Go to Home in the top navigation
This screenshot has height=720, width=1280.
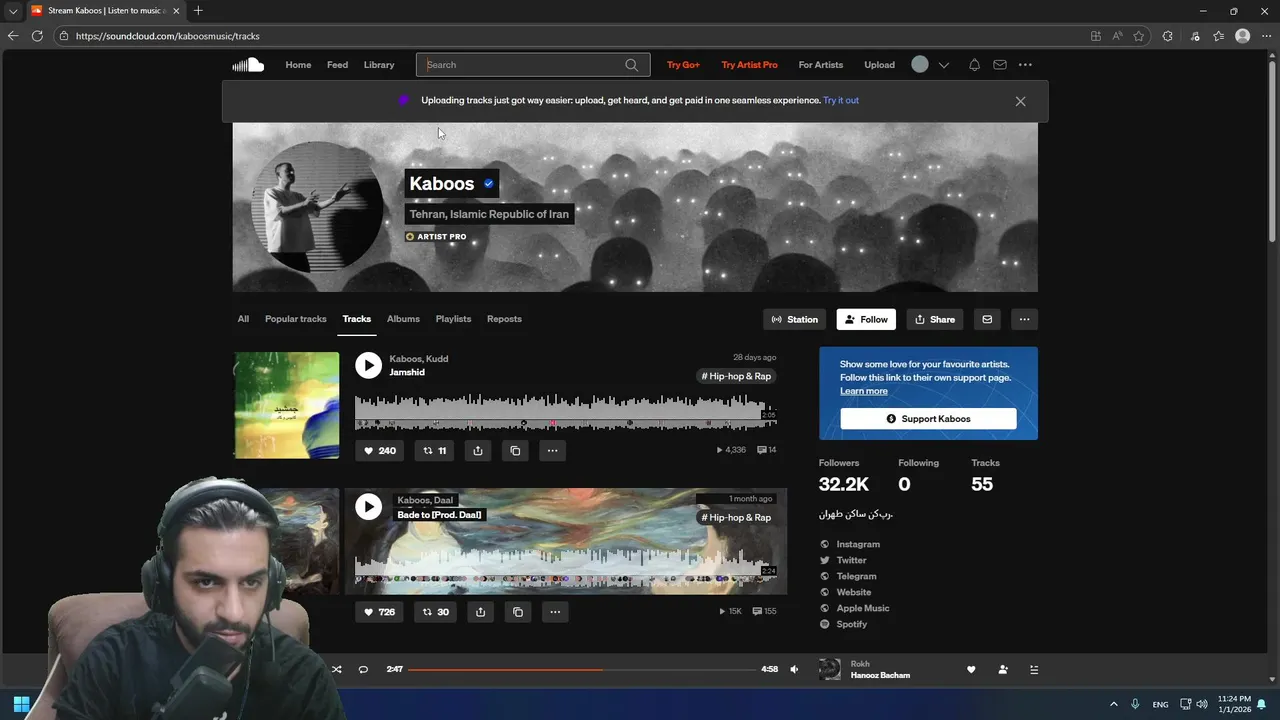(298, 65)
